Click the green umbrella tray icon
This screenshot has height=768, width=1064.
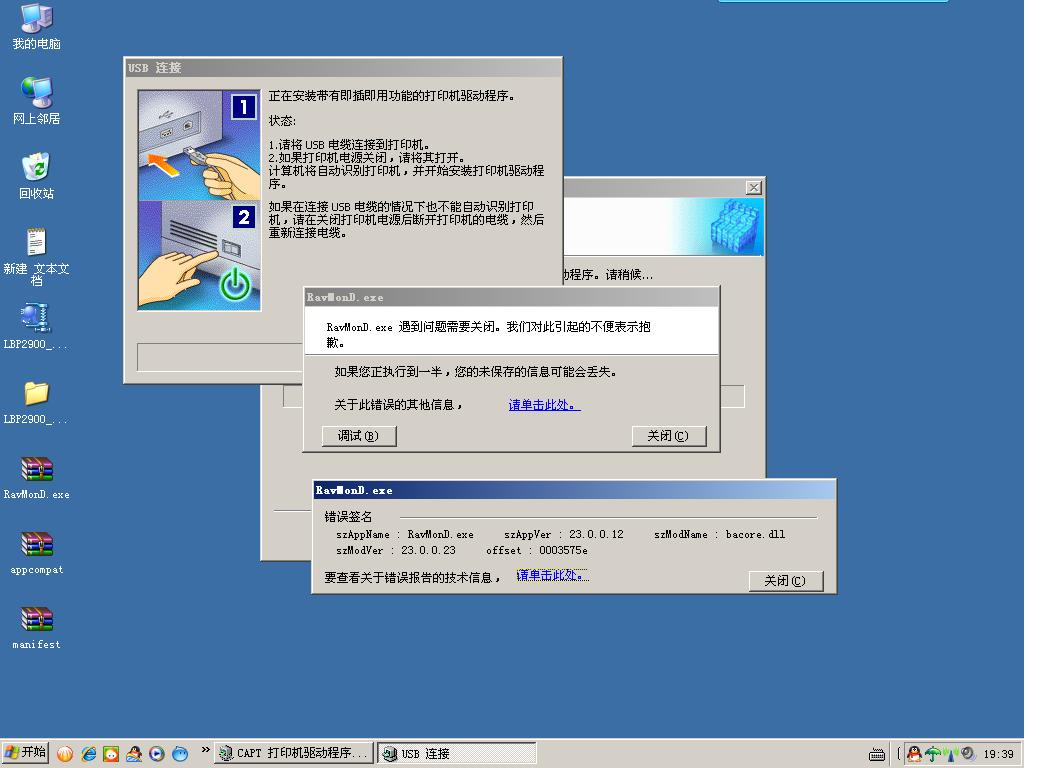coord(933,754)
